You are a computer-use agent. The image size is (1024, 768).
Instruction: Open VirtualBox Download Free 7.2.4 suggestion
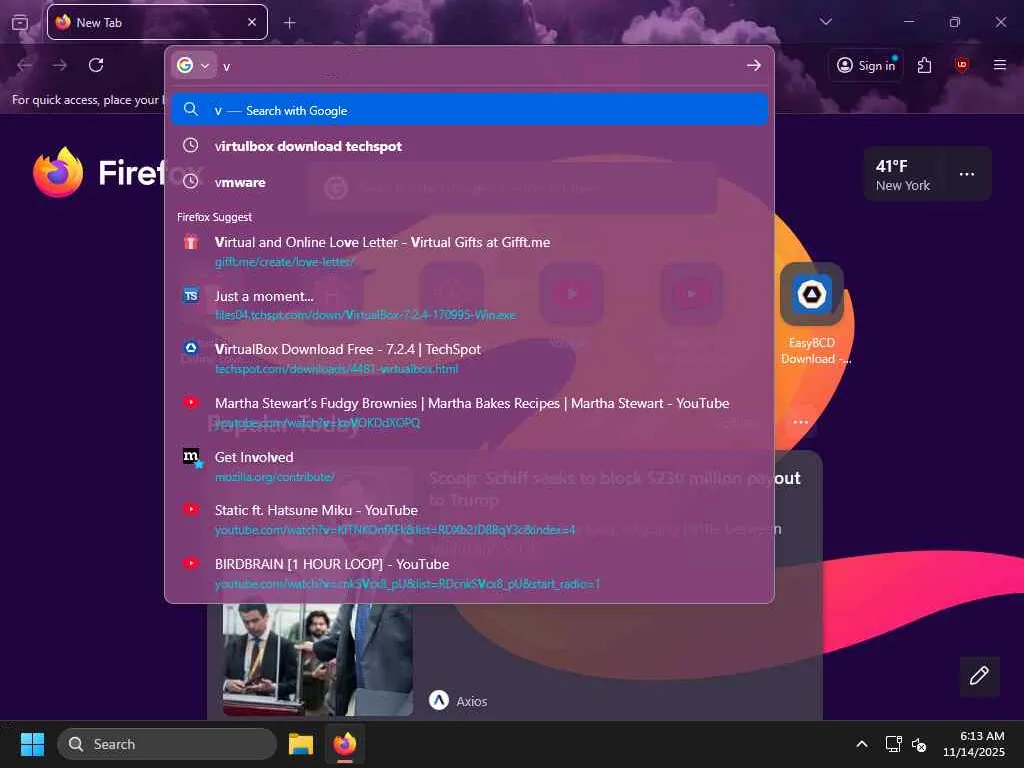pyautogui.click(x=469, y=359)
